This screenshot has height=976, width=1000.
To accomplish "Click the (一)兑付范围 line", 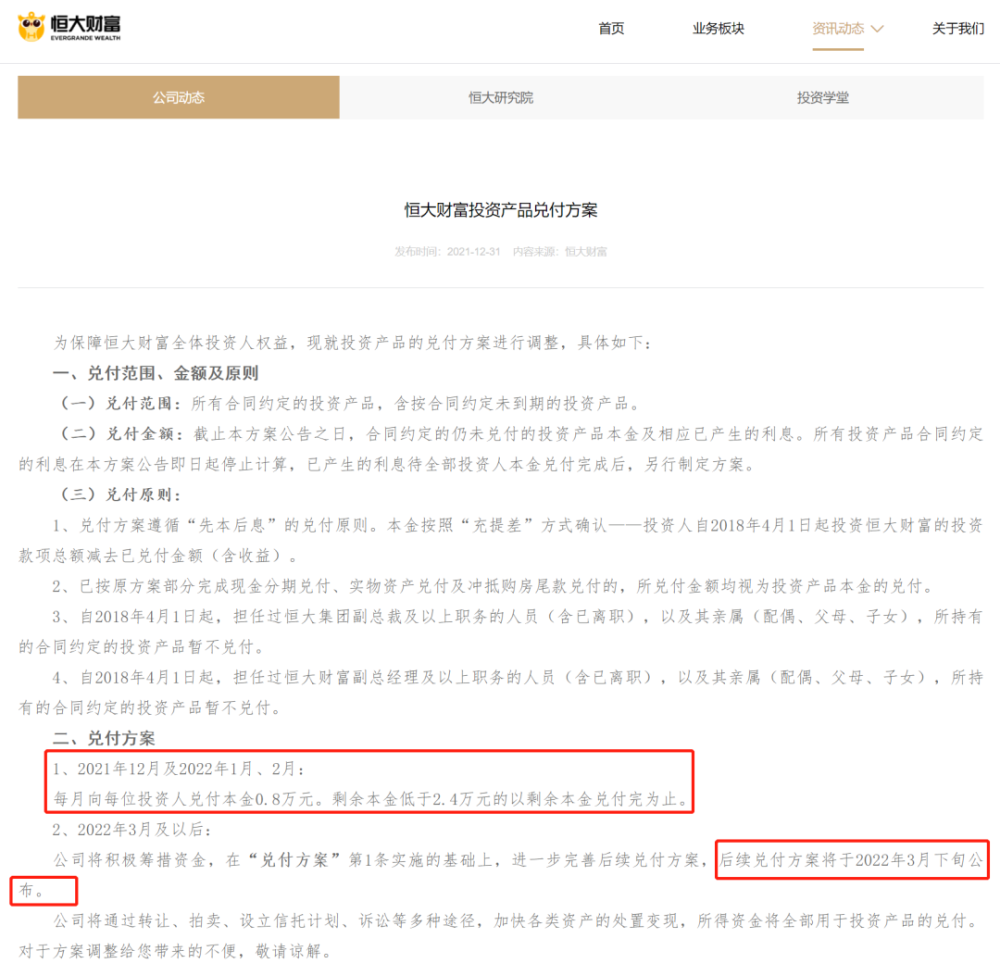I will click(348, 403).
